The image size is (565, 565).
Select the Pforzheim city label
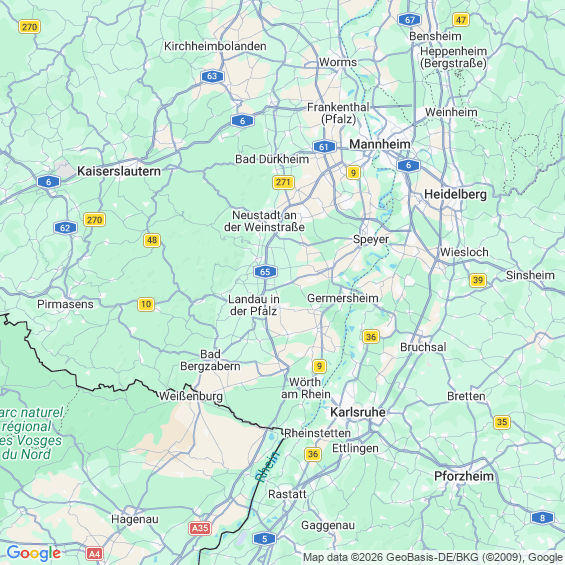pyautogui.click(x=464, y=476)
